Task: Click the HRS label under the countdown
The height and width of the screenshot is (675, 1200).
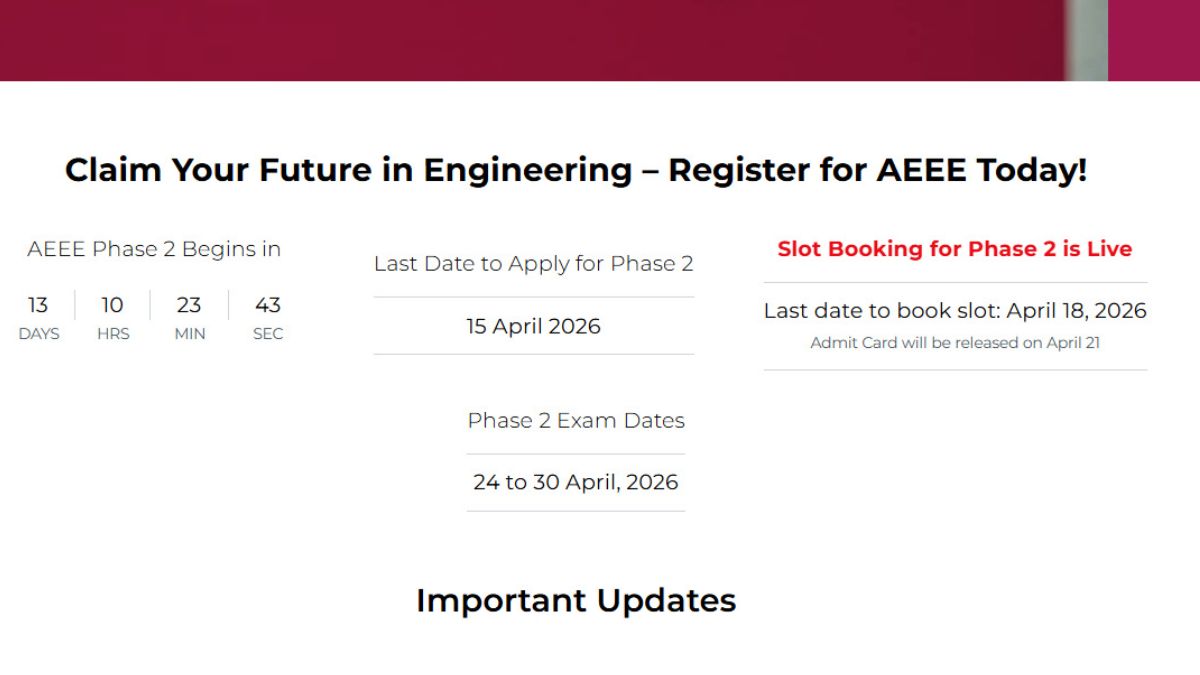Action: 113,334
